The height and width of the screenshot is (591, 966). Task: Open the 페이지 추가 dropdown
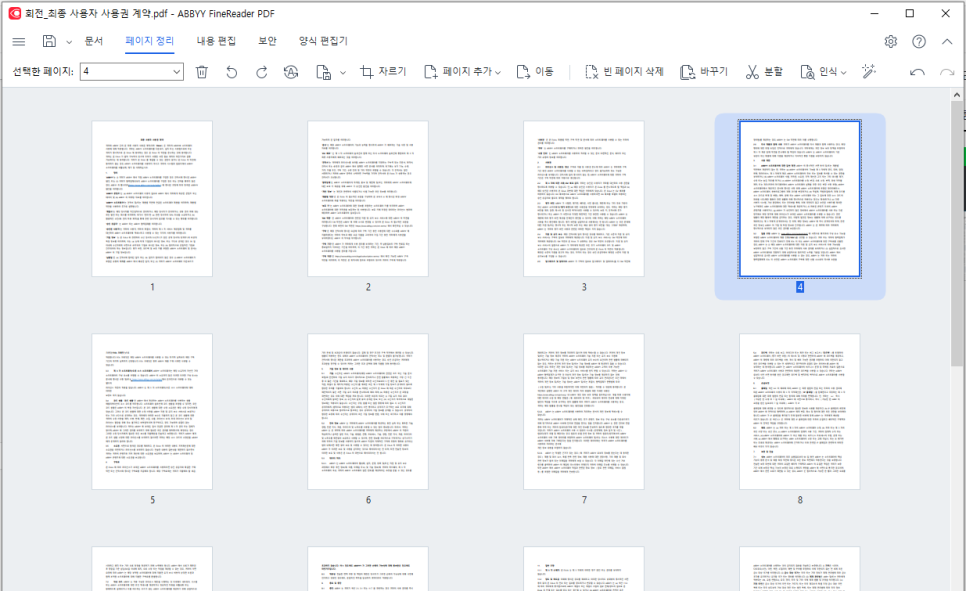pos(462,72)
